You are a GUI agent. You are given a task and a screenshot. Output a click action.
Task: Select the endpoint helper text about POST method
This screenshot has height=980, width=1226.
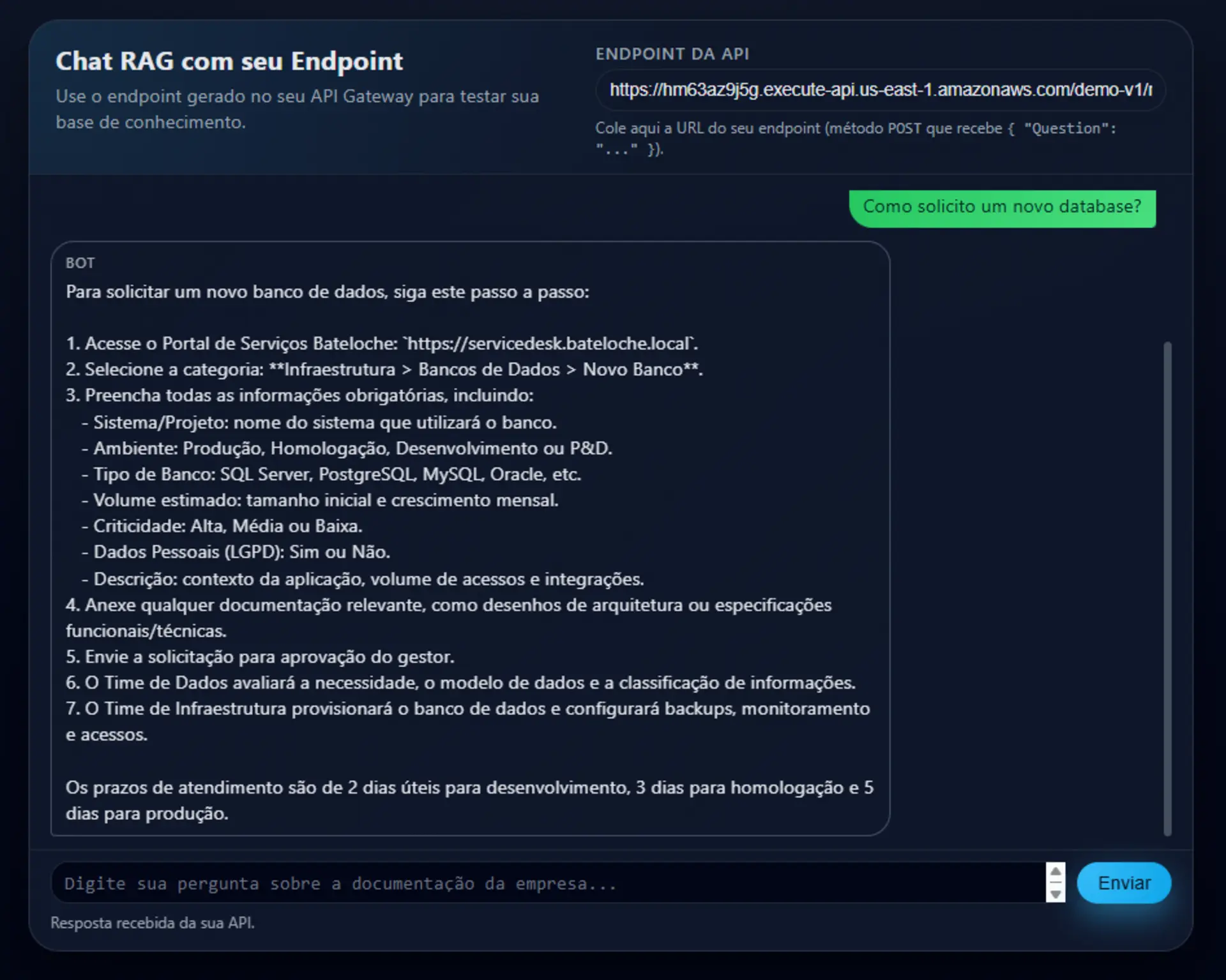click(x=856, y=139)
